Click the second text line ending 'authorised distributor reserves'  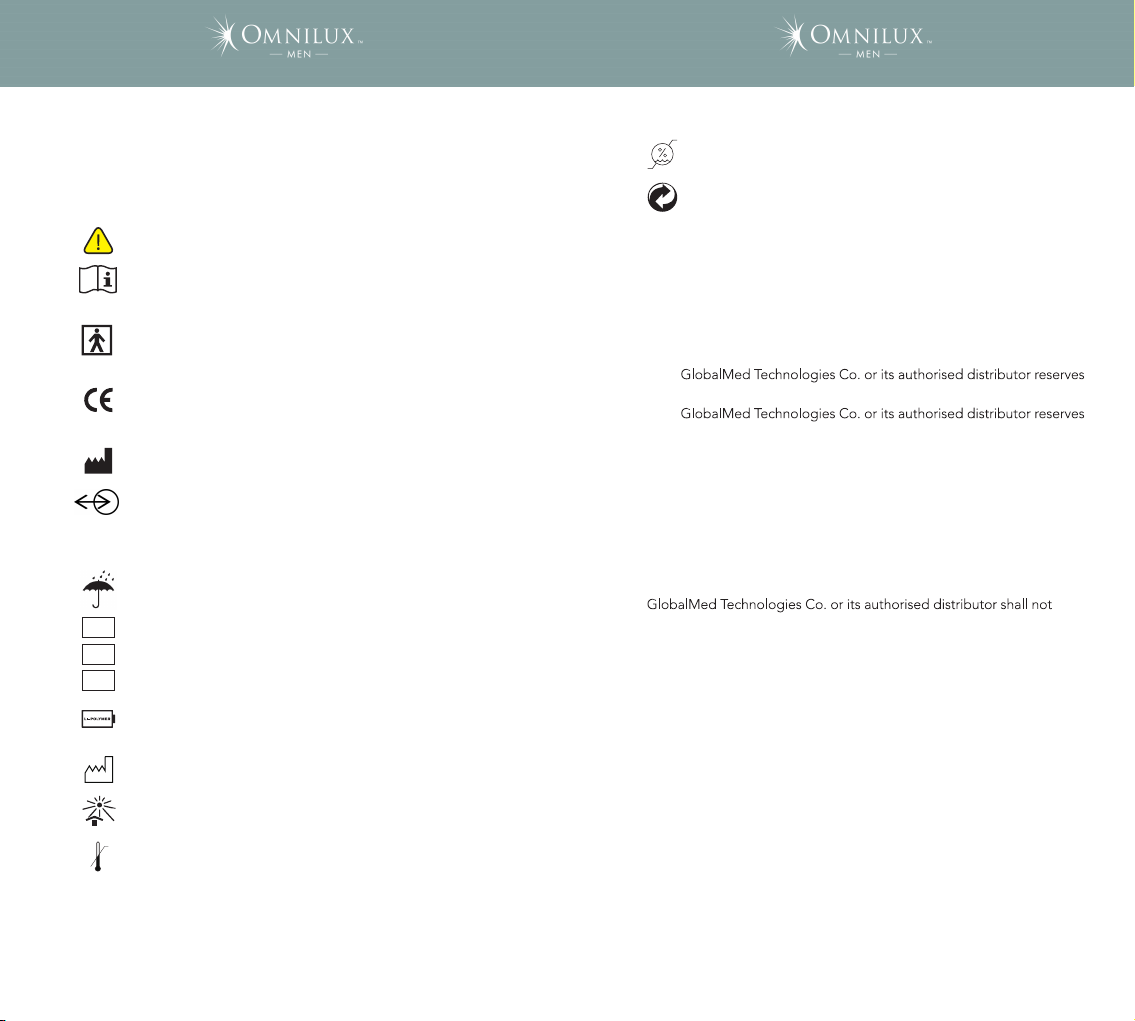(882, 414)
